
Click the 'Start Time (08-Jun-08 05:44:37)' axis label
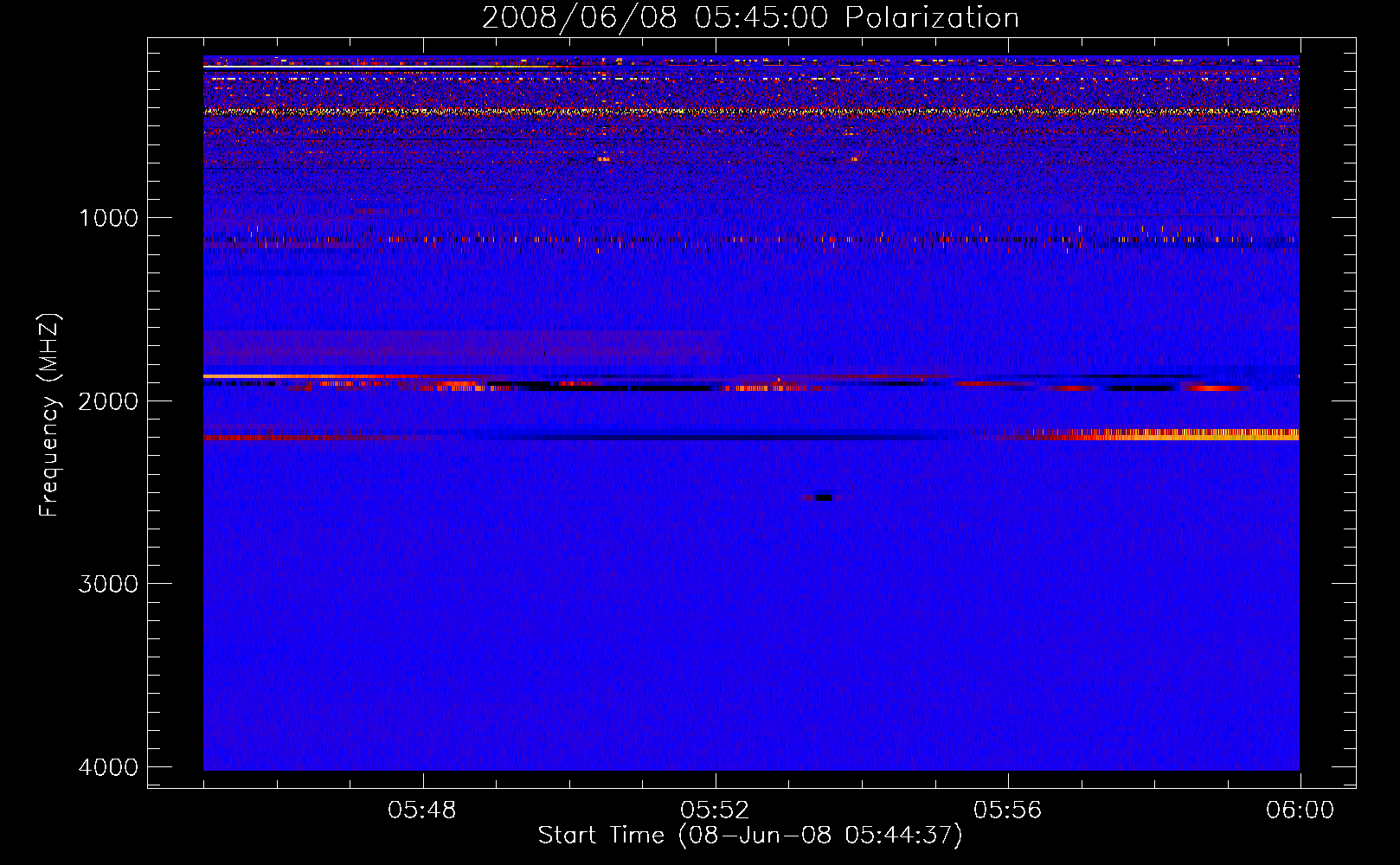pyautogui.click(x=750, y=836)
